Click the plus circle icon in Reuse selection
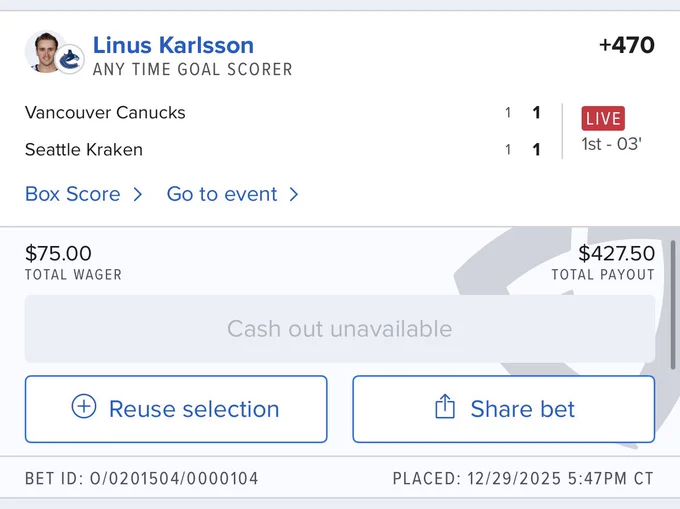680x509 pixels. pyautogui.click(x=84, y=406)
